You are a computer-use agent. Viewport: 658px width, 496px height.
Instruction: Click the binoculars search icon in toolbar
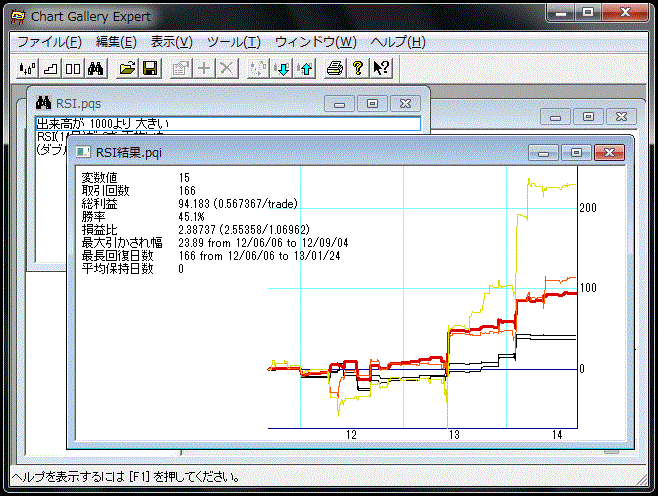coord(96,68)
